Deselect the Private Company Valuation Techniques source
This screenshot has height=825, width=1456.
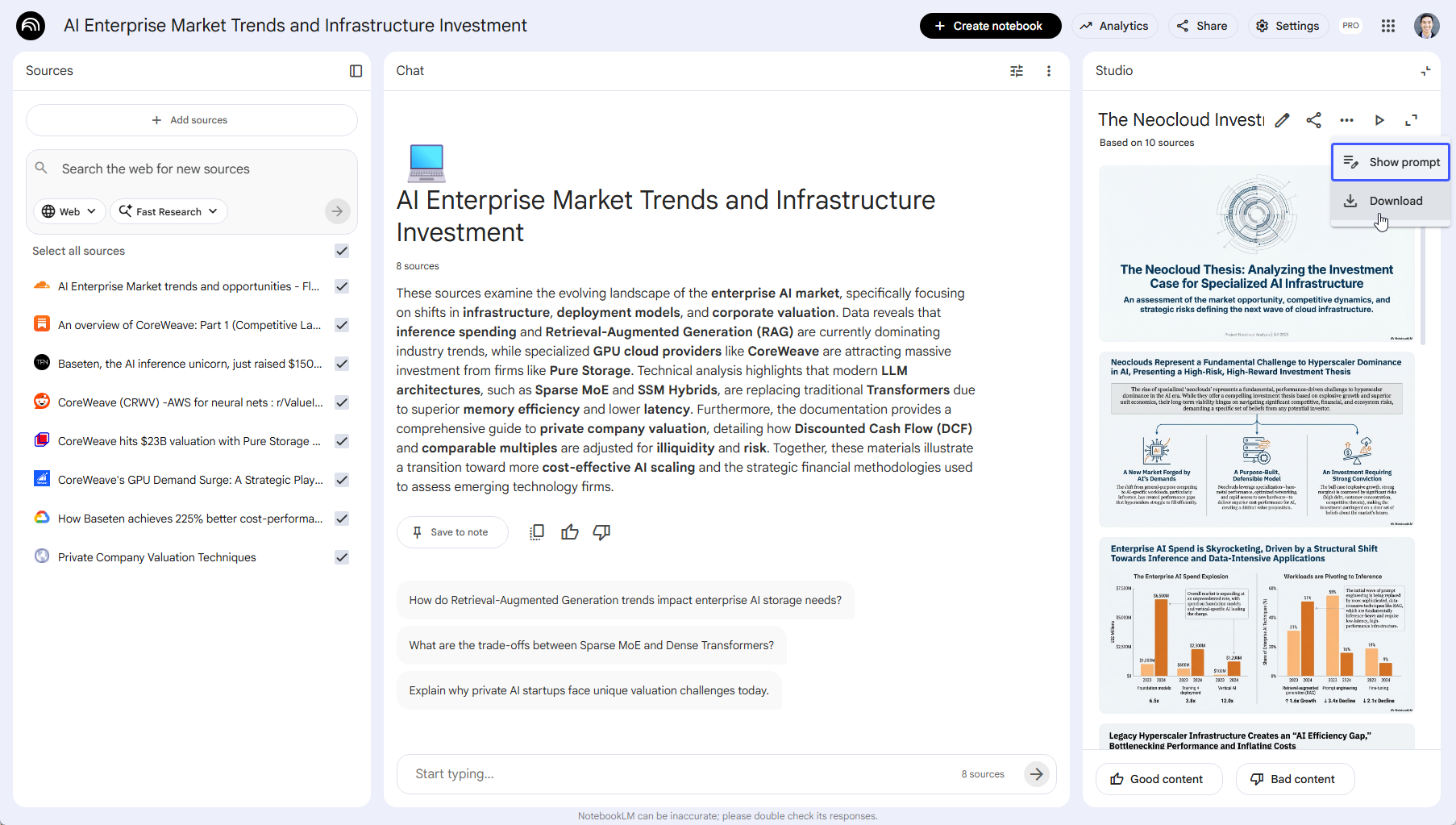click(x=341, y=557)
